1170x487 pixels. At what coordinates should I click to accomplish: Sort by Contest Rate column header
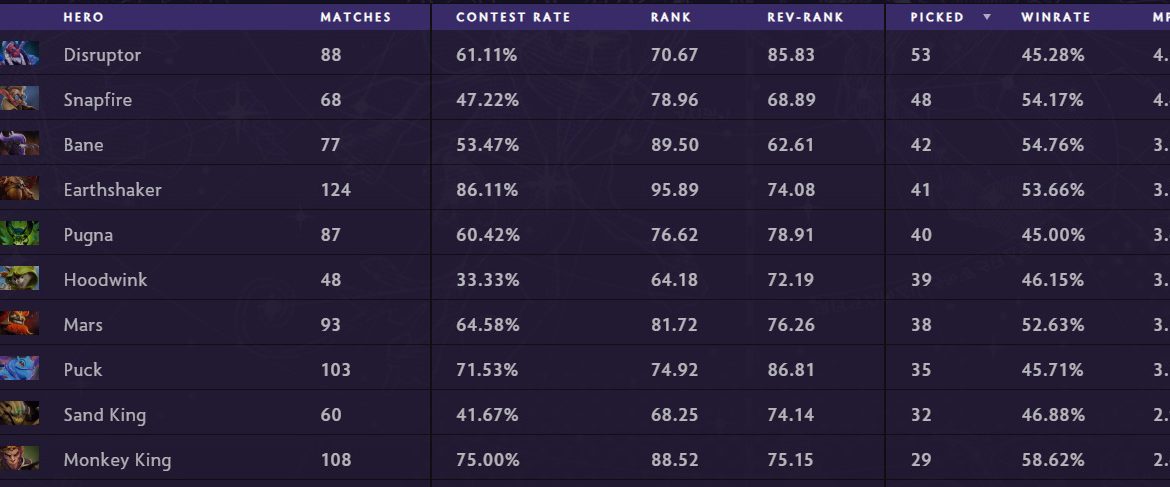pyautogui.click(x=513, y=17)
